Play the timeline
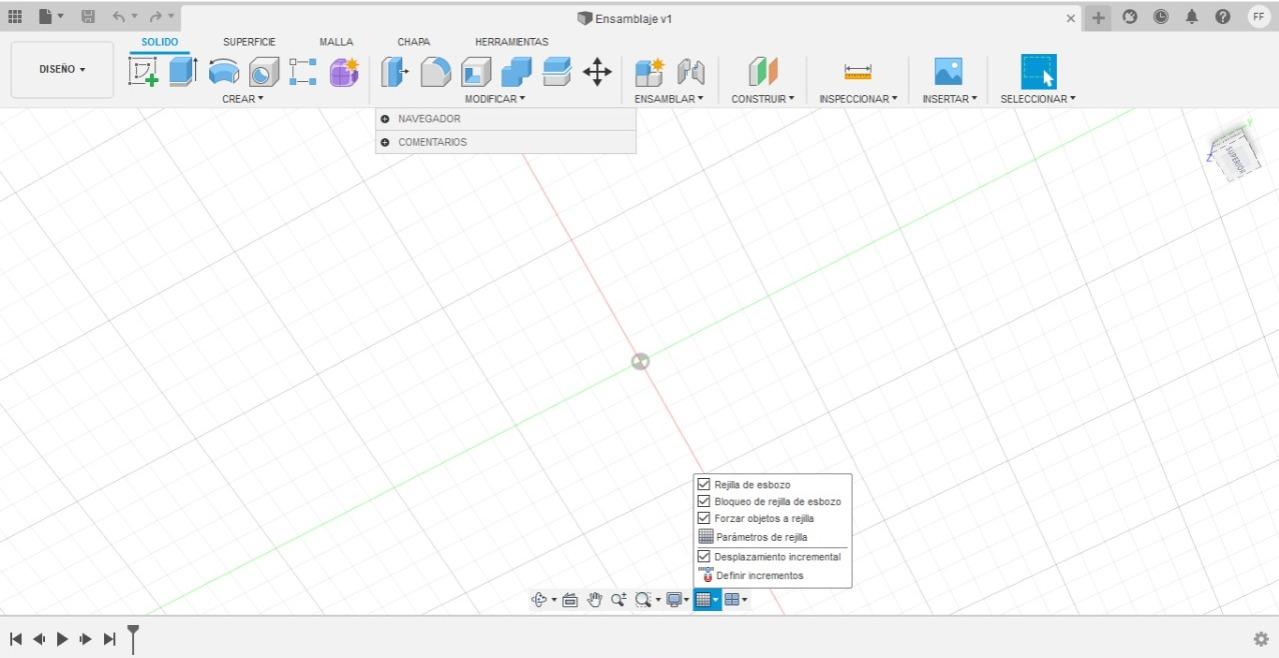The height and width of the screenshot is (658, 1279). (x=62, y=639)
